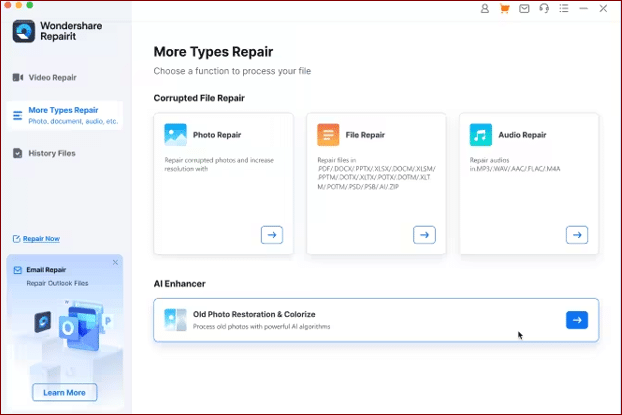Click the Repair Outlook Files text
Image resolution: width=622 pixels, height=415 pixels.
[58, 283]
